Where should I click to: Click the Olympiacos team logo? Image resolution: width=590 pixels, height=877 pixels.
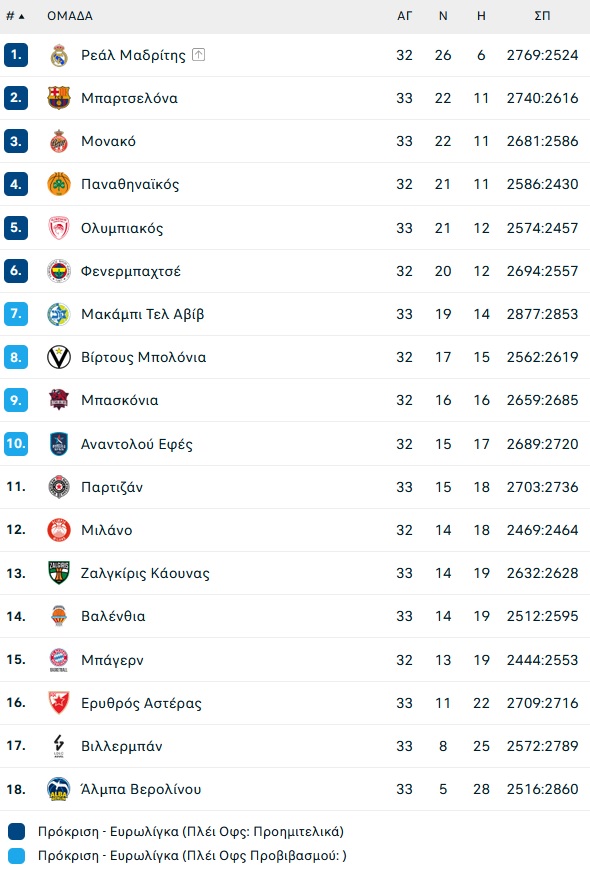pos(59,228)
